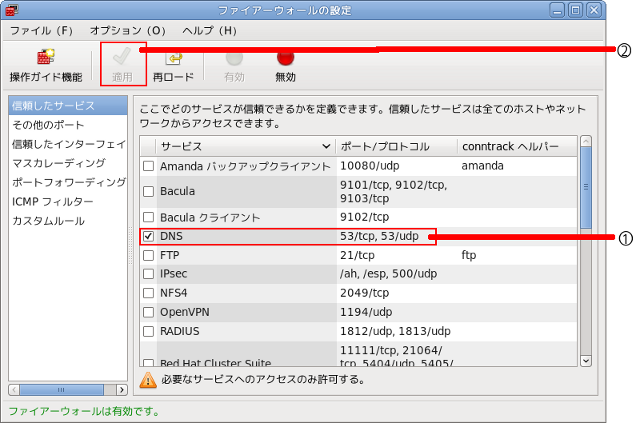Open the wizard (操作ガイド機能) toolbar icon
This screenshot has height=423, width=640.
(46, 58)
